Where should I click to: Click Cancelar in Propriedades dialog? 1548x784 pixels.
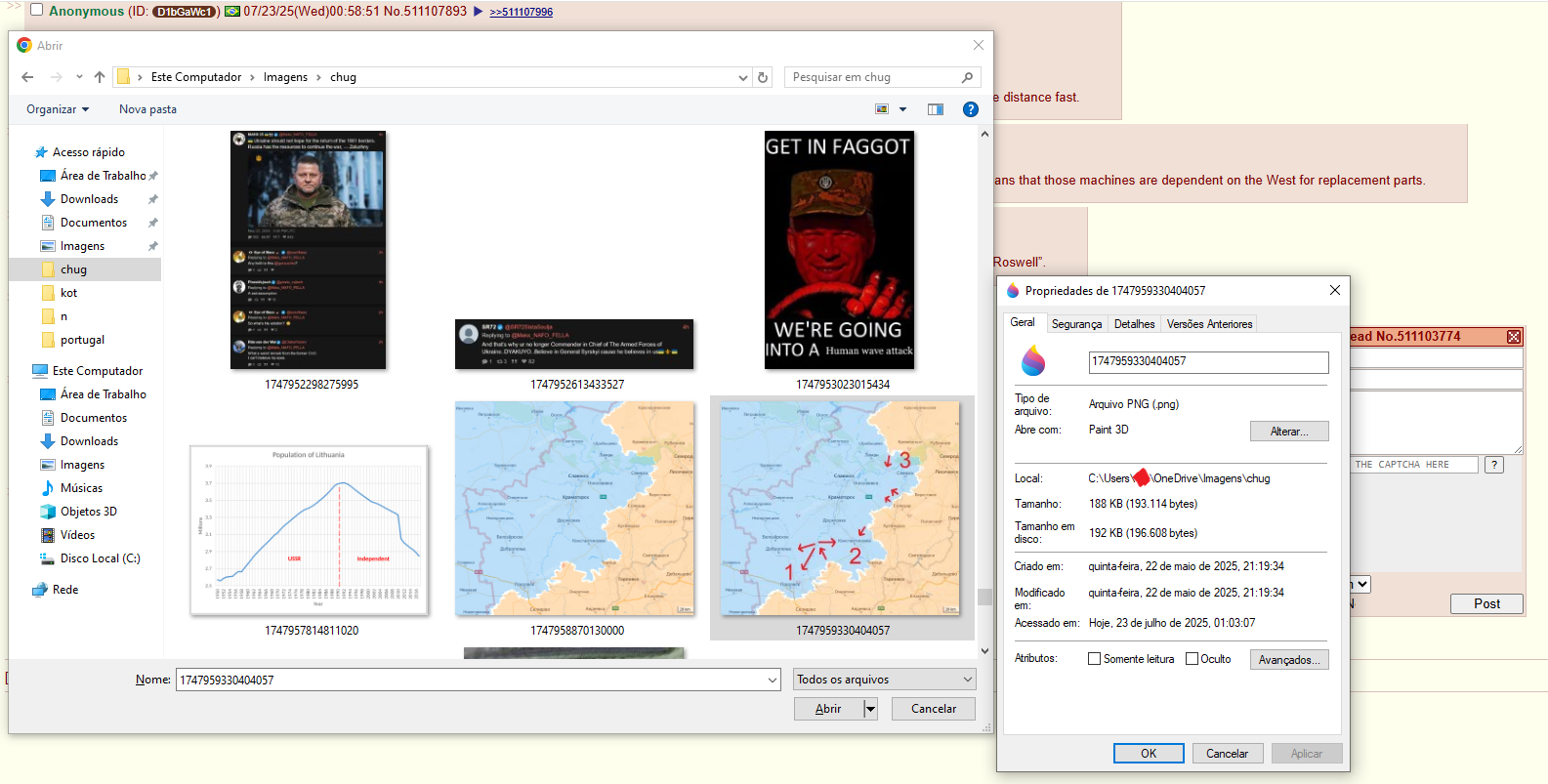click(x=1227, y=754)
